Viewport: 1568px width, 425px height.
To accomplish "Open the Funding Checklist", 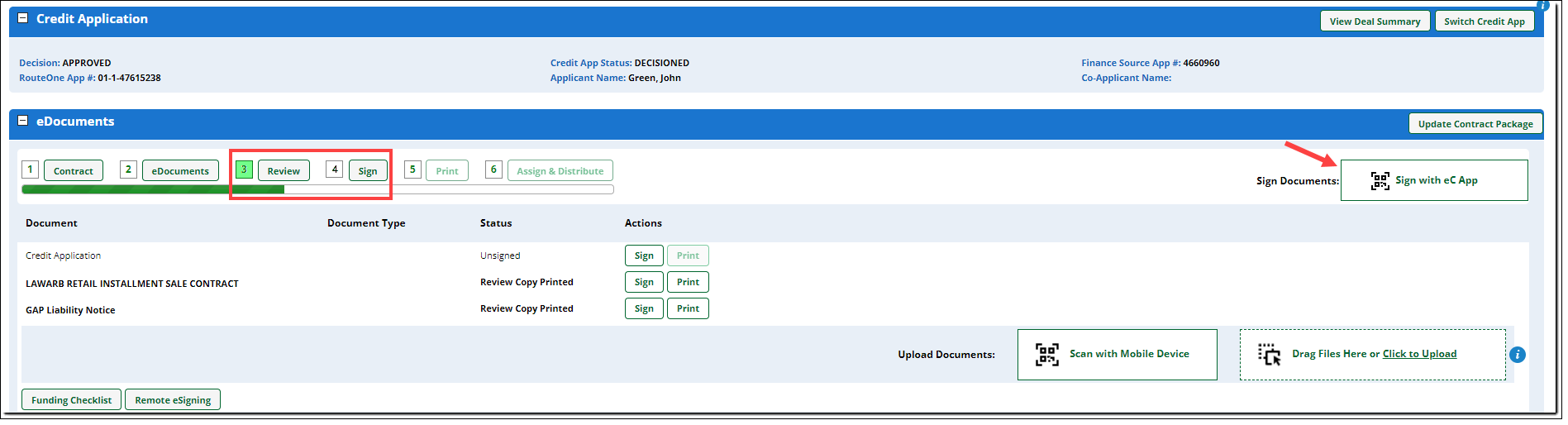I will coord(71,400).
